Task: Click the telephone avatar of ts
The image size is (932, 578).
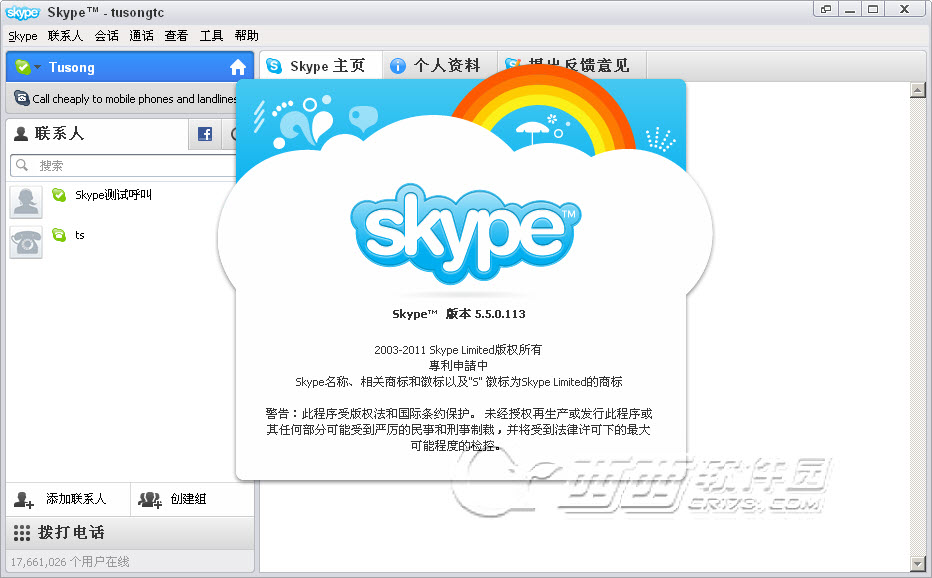Action: pos(26,242)
